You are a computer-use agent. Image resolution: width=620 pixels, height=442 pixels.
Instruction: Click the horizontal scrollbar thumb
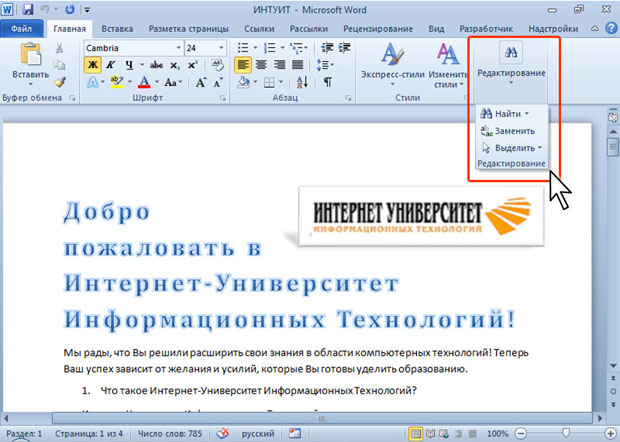pyautogui.click(x=322, y=418)
